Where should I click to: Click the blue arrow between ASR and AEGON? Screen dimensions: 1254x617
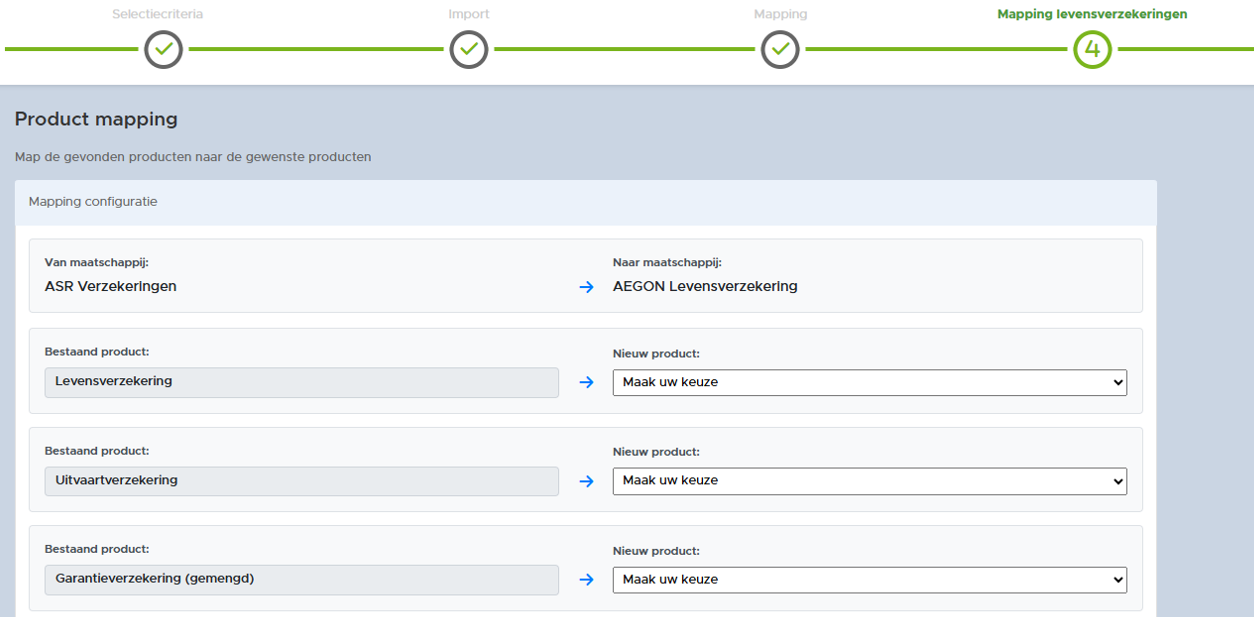pyautogui.click(x=586, y=288)
